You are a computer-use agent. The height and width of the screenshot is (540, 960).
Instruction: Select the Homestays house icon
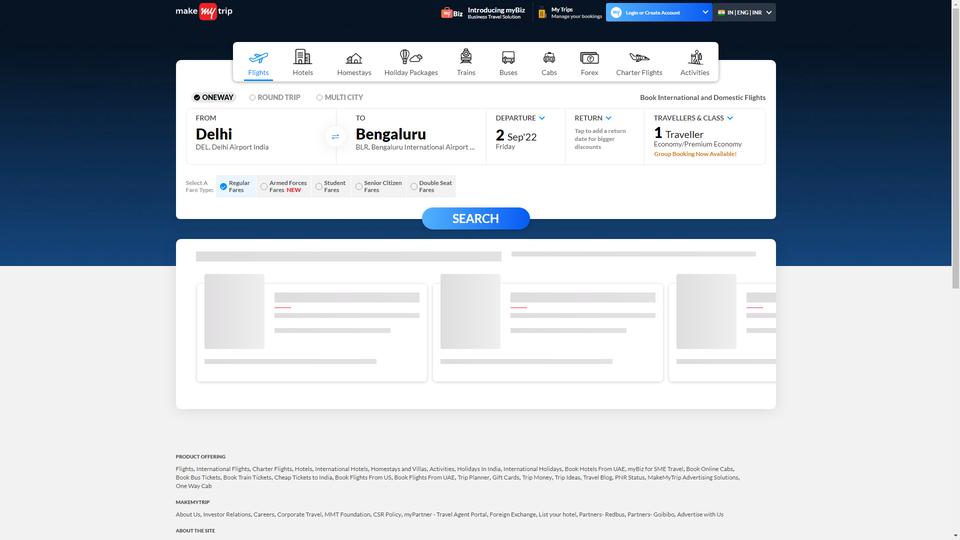point(354,59)
